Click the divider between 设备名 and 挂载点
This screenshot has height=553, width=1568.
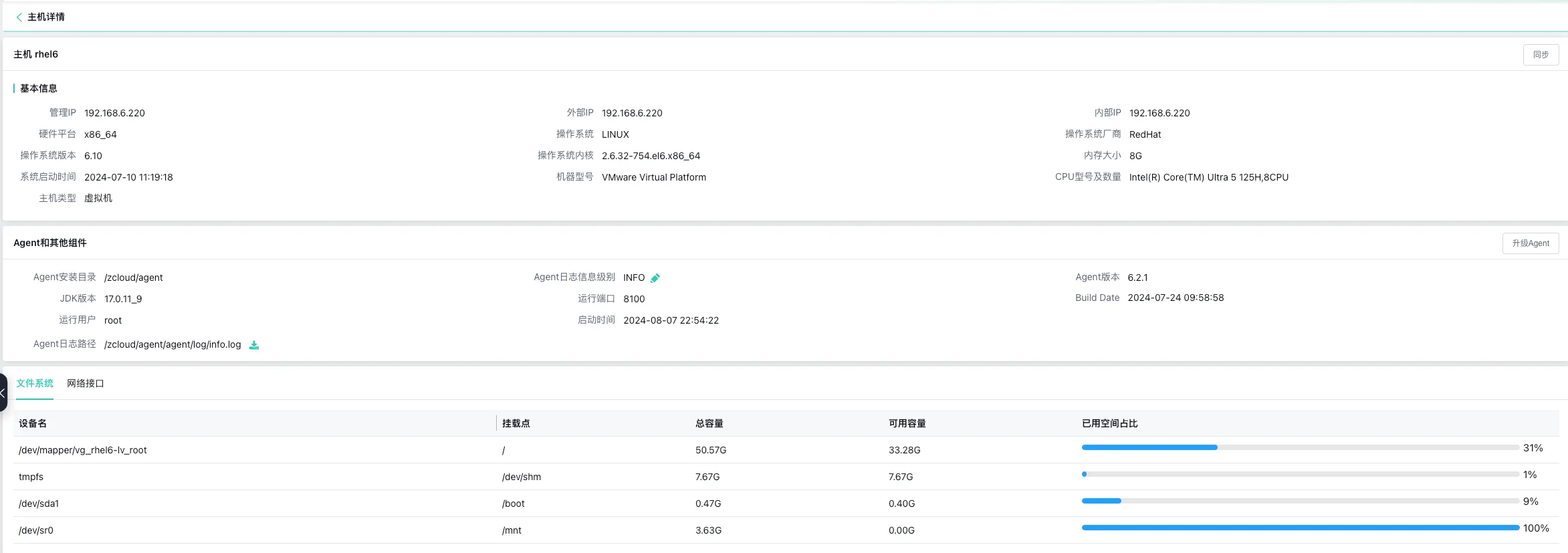tap(496, 423)
